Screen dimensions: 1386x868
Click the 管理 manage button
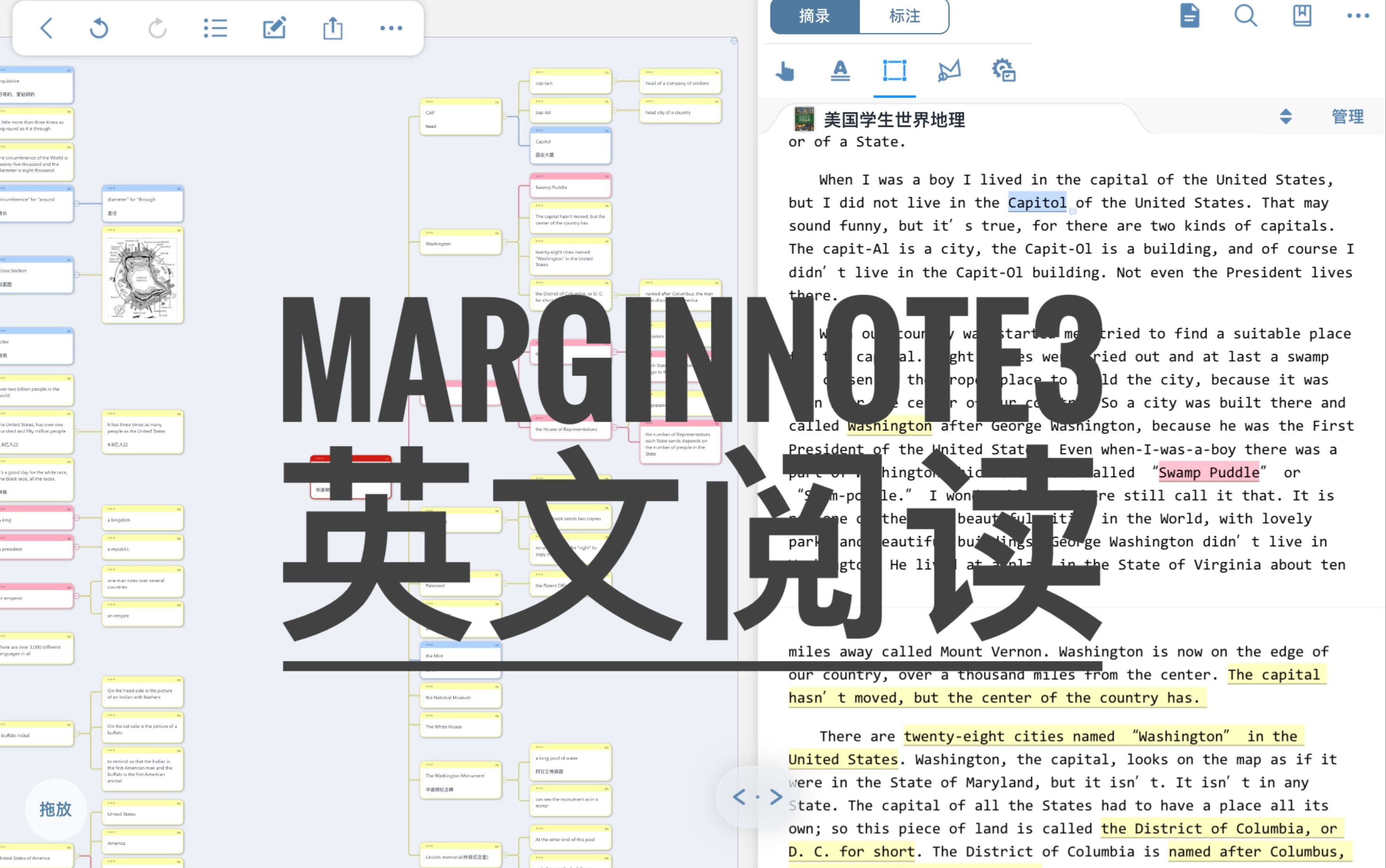1347,116
